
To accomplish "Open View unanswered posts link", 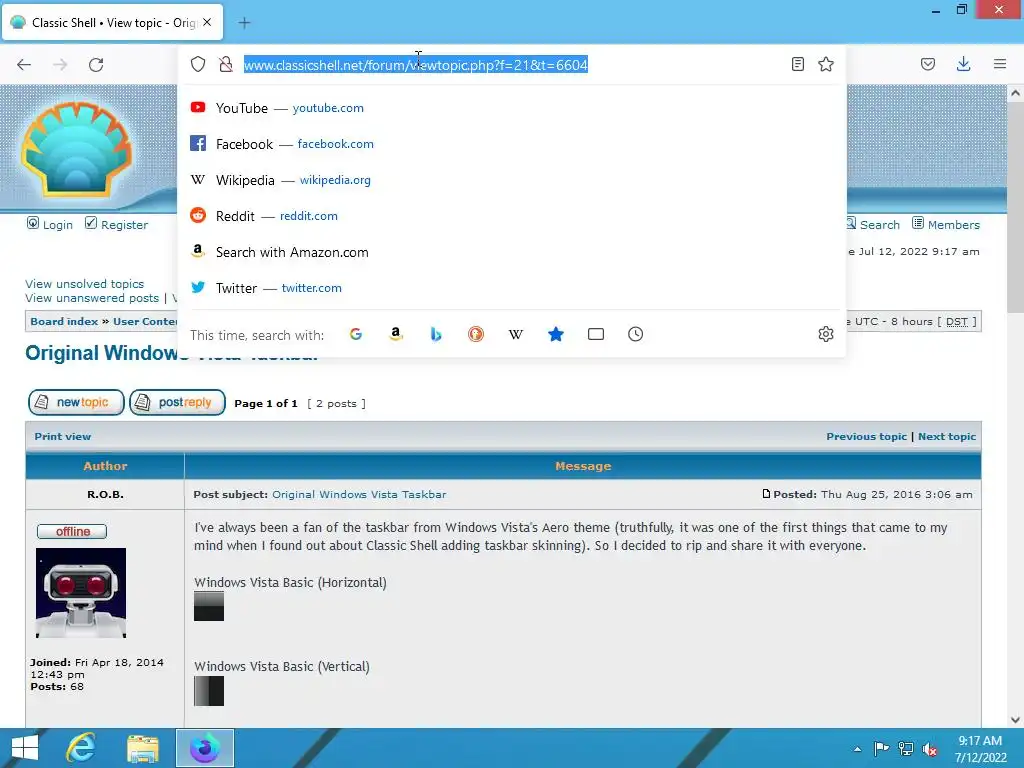I will [92, 298].
